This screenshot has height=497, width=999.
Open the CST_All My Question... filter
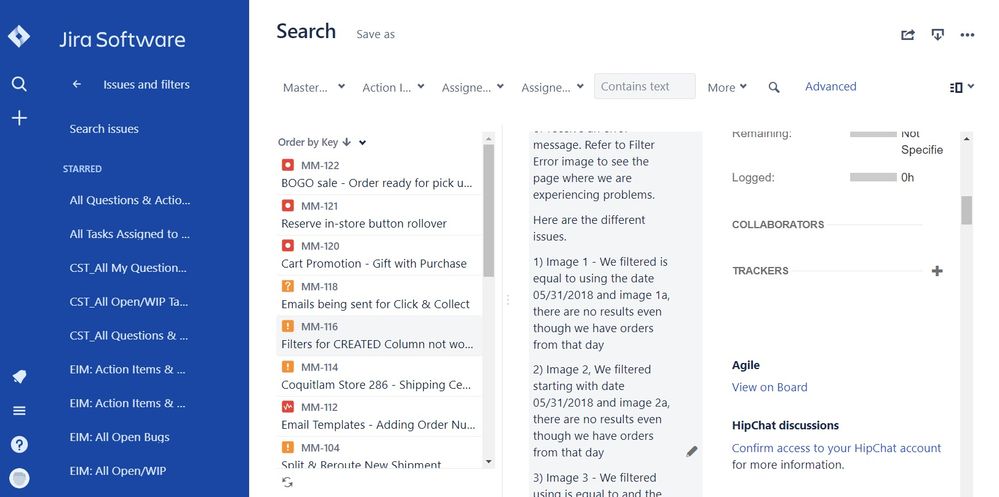[x=128, y=268]
